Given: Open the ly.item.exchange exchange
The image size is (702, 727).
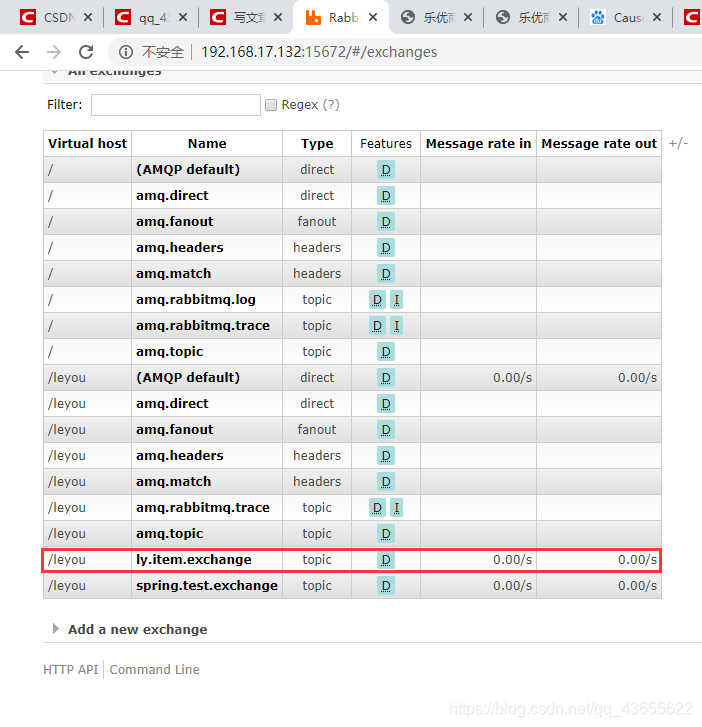Looking at the screenshot, I should [193, 560].
